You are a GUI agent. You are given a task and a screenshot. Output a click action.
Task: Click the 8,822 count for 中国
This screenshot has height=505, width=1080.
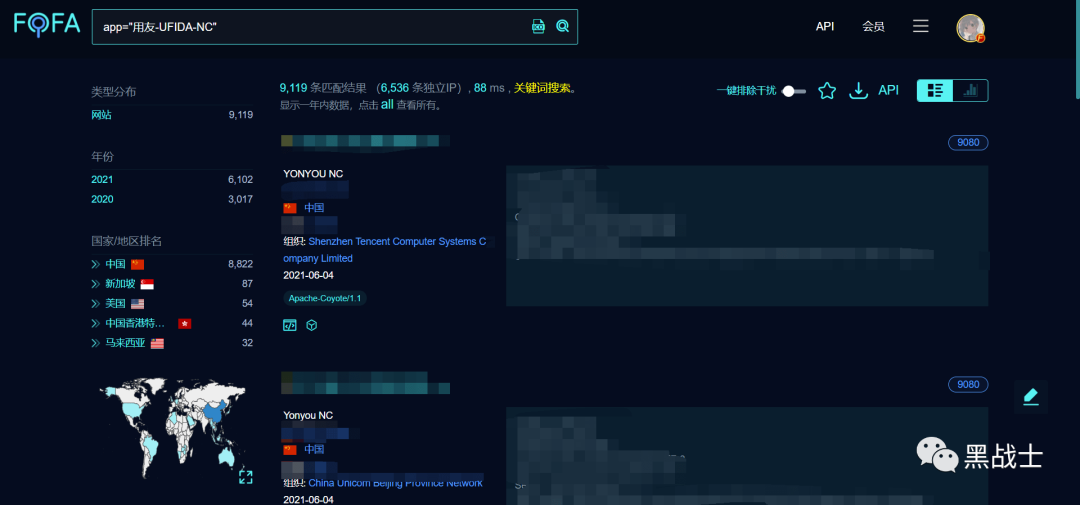(240, 264)
